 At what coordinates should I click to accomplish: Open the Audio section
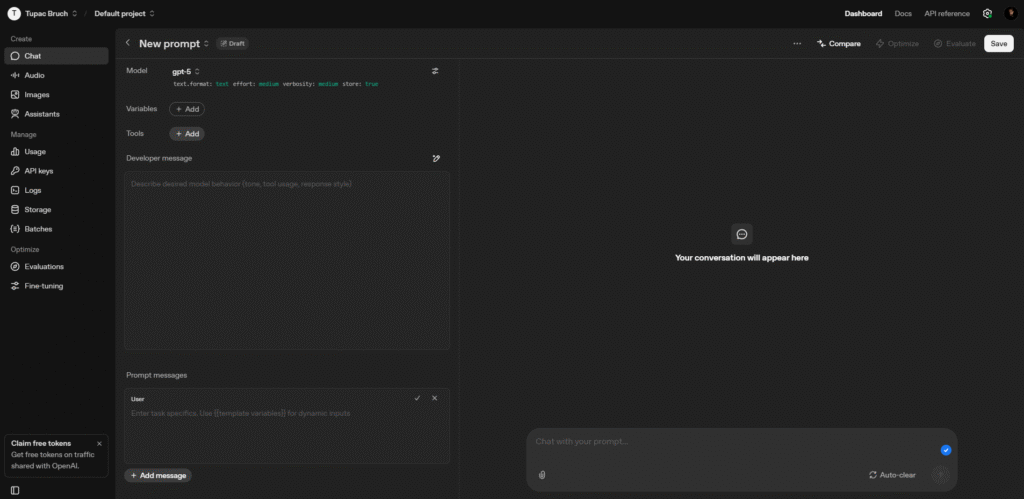pyautogui.click(x=56, y=75)
